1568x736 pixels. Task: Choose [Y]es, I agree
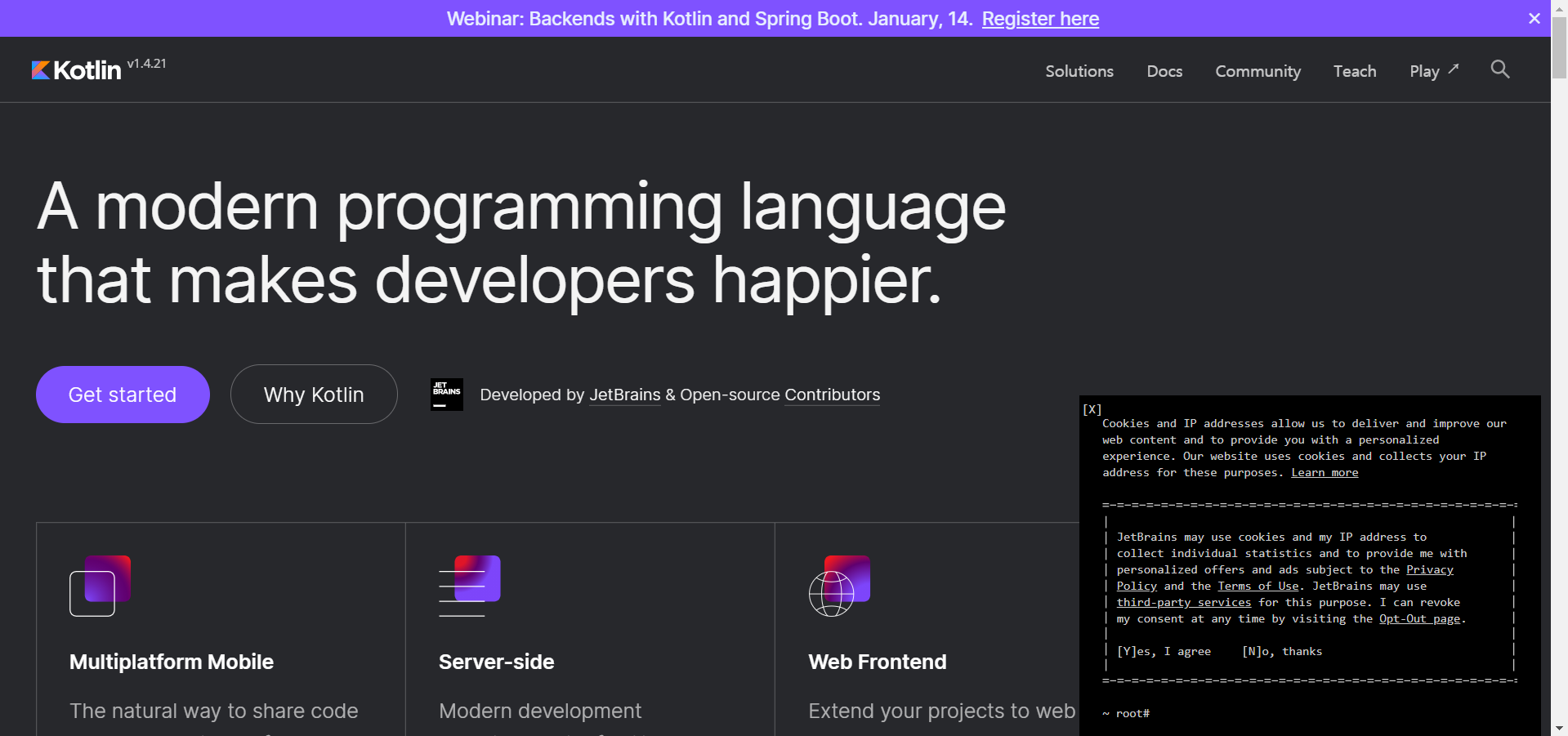[x=1164, y=651]
